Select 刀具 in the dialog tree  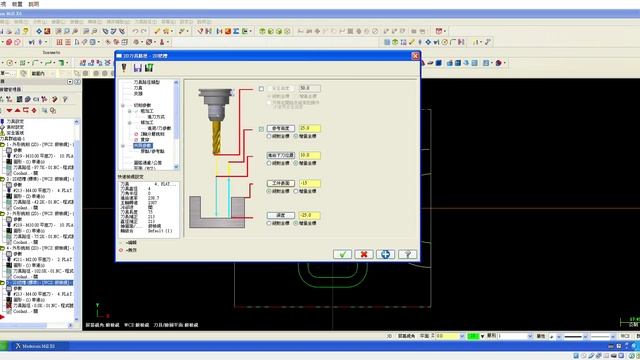click(138, 88)
